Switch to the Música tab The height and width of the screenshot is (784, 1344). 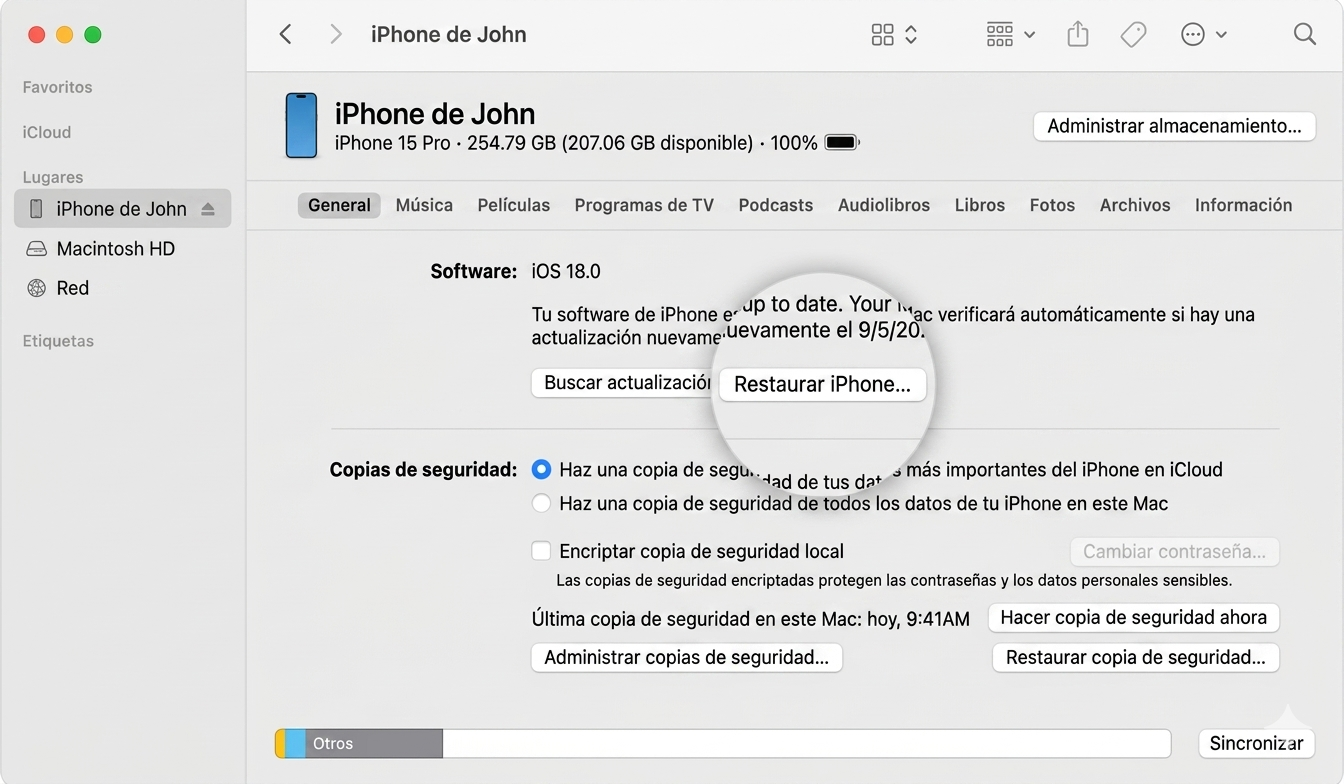pyautogui.click(x=424, y=205)
